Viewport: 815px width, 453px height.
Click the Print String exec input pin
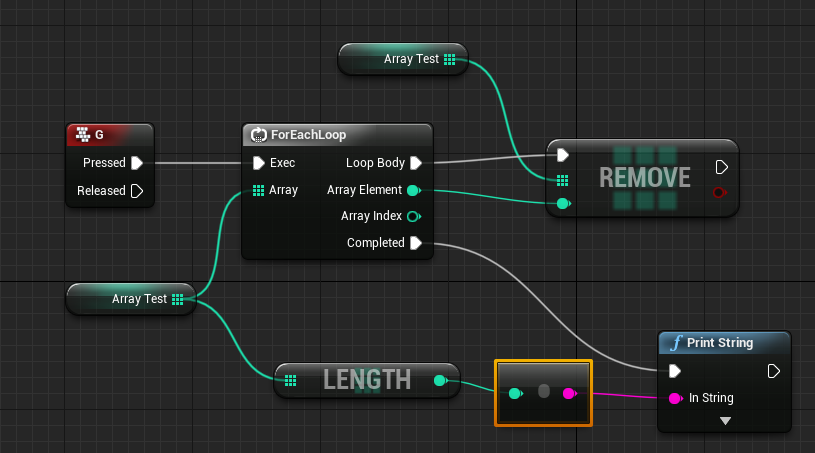[x=675, y=371]
